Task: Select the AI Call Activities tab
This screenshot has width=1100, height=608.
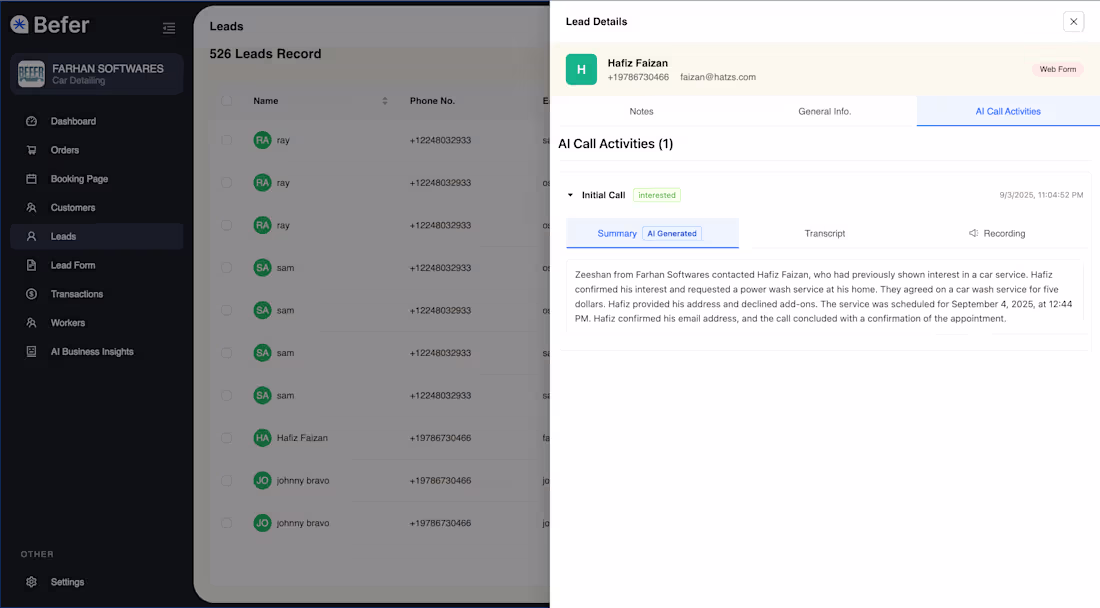Action: coord(1008,112)
